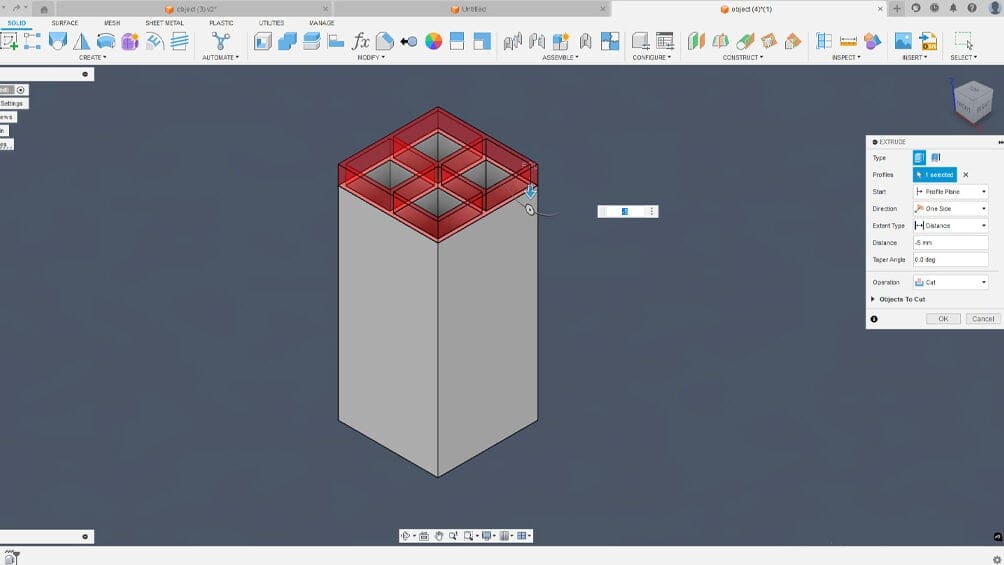Select the Offset Face tool icon
1004x565 pixels.
point(311,41)
